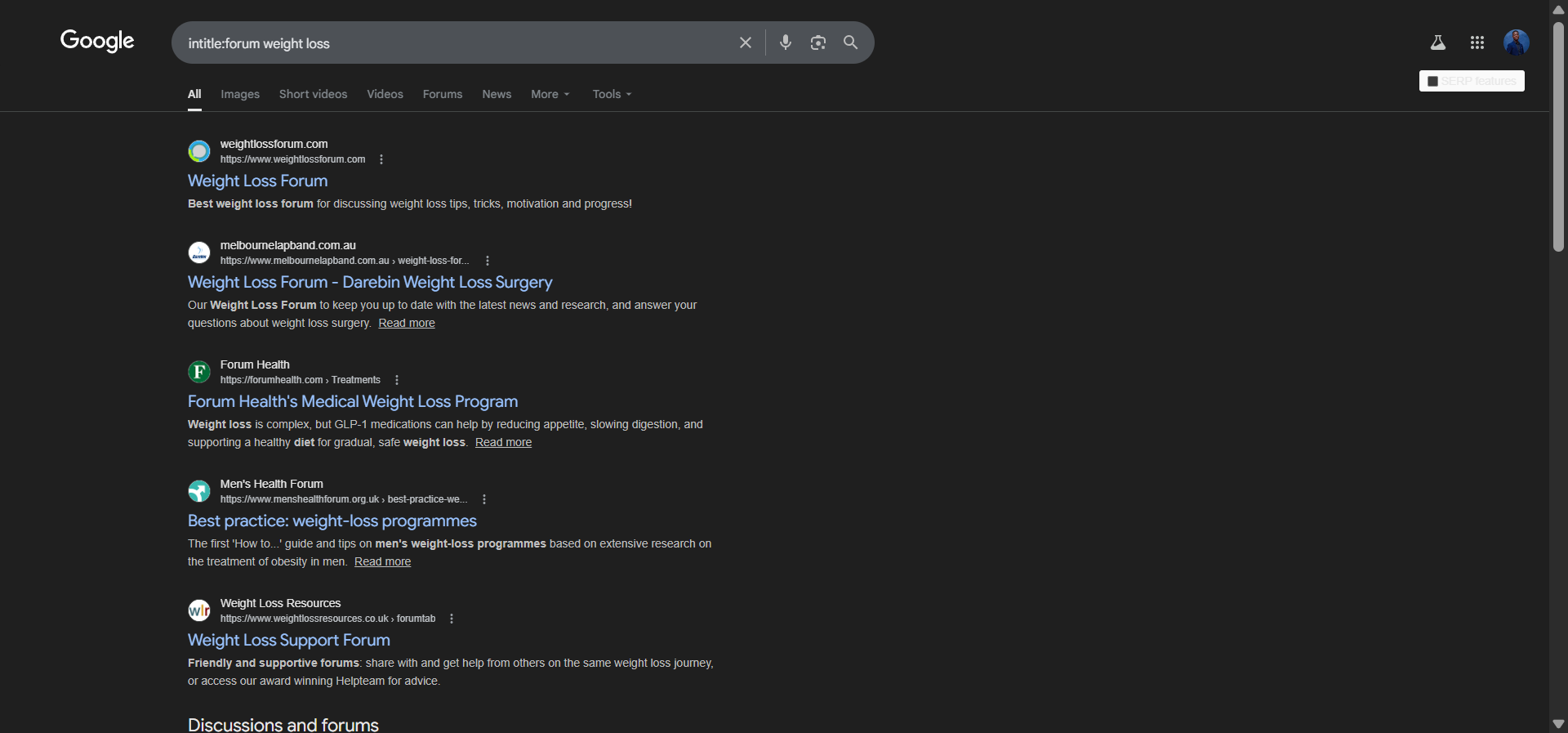Click the melbournelapband.com.au URL breadcrumb
This screenshot has width=1568, height=733.
[345, 261]
